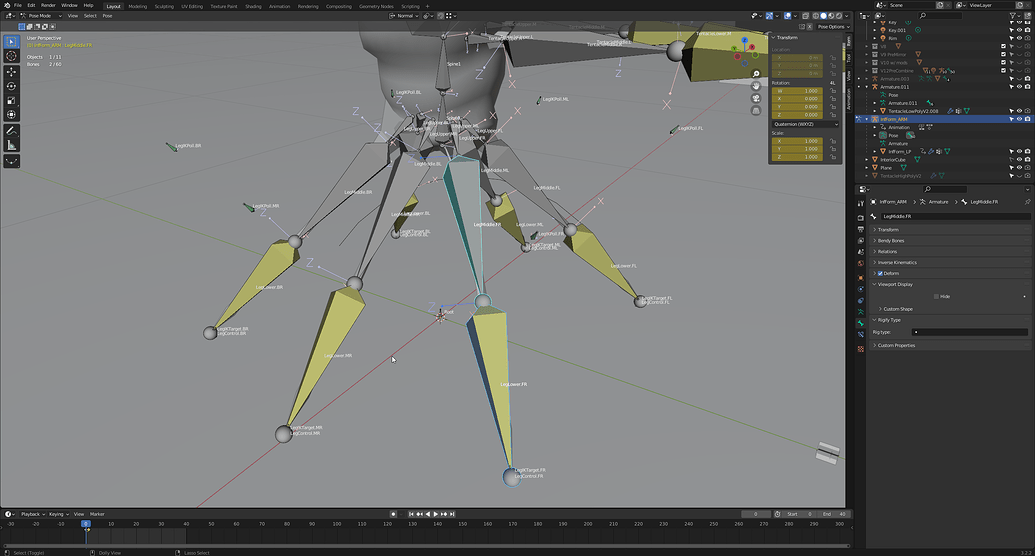Open the Quaternion (WXYZ) rotation mode dropdown

pos(805,124)
